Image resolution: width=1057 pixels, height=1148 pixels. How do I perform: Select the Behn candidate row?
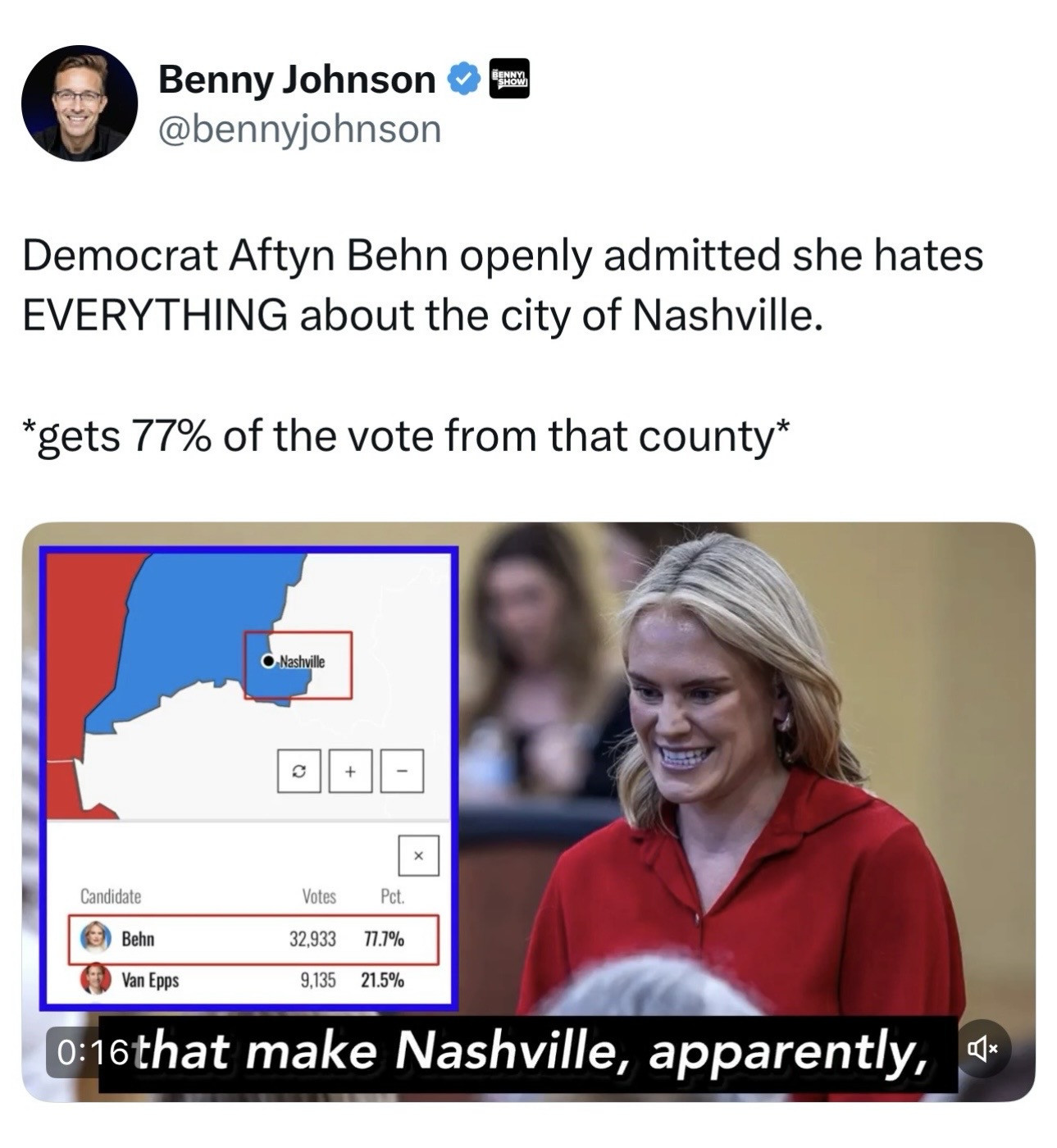tap(253, 939)
